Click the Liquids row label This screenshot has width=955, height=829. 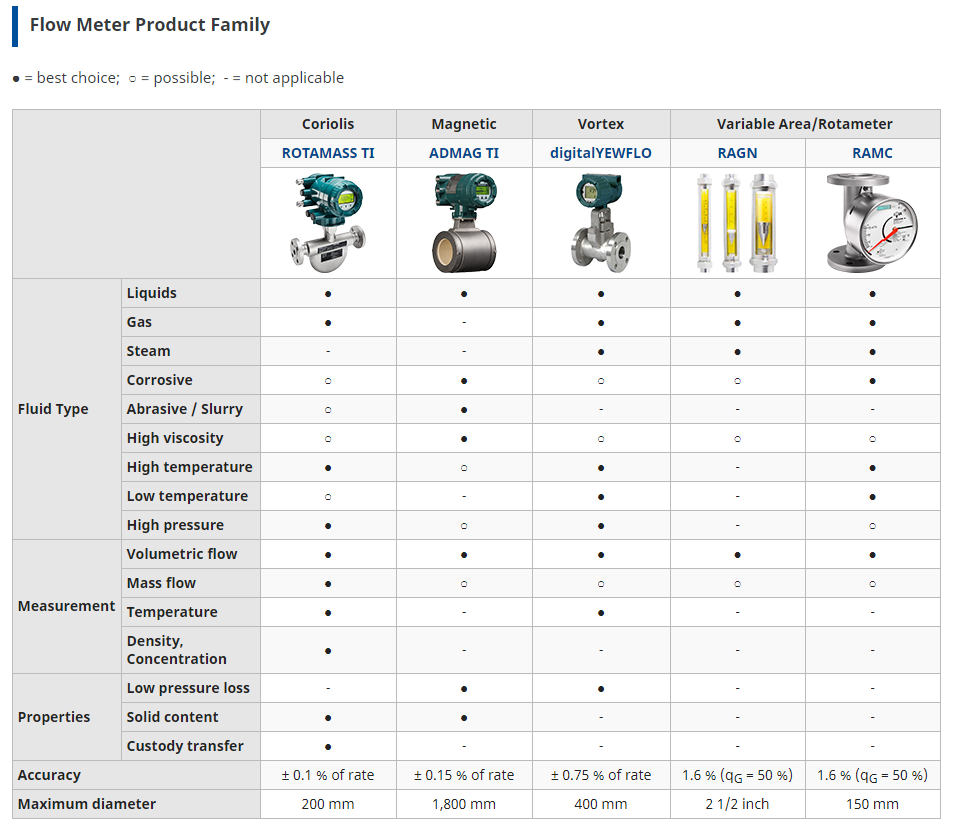[152, 293]
